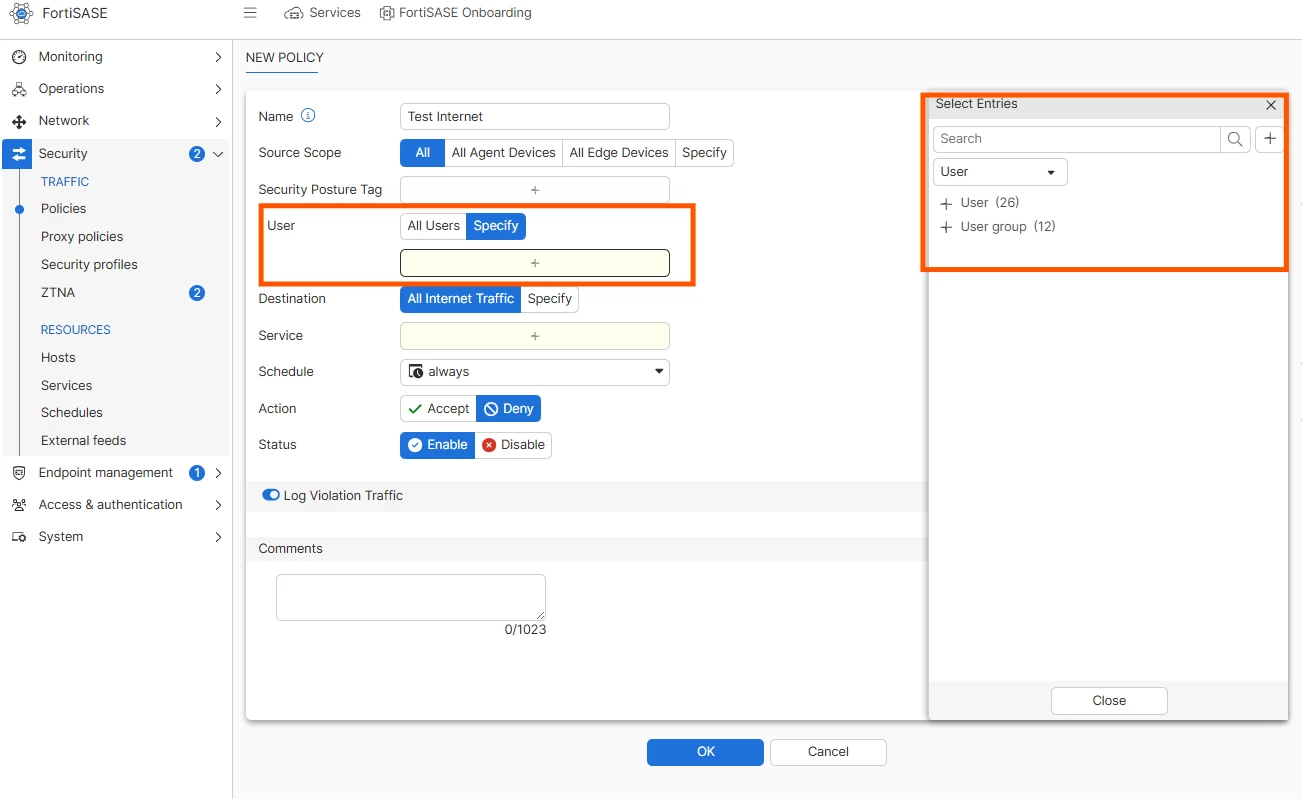Set Source Scope to All Edge Devices
Screen dimensions: 1302x799
[619, 153]
